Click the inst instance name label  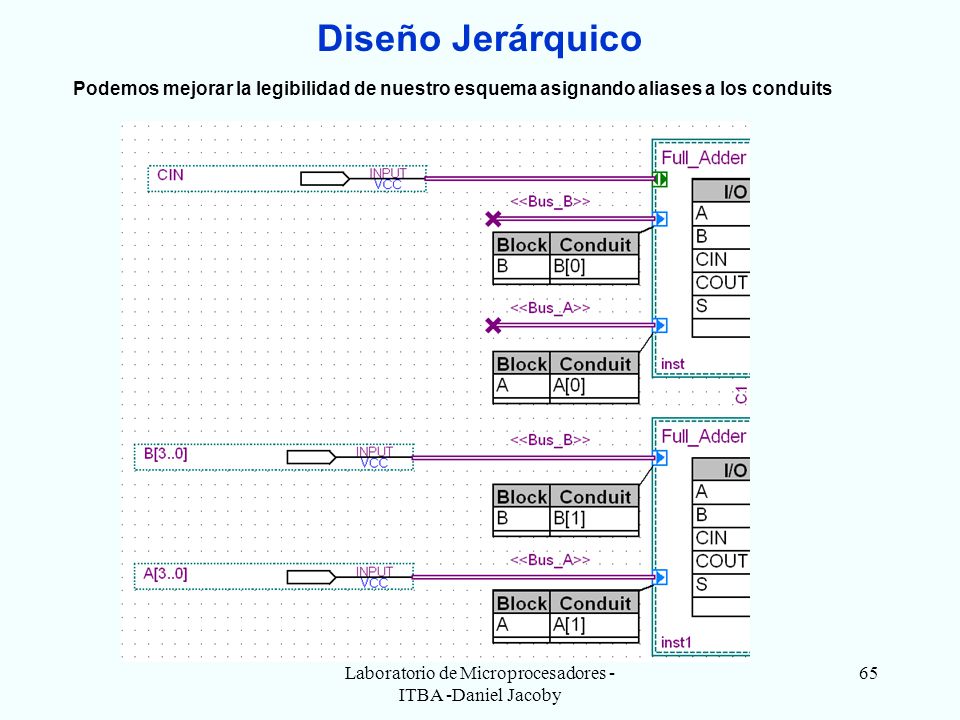click(x=673, y=364)
